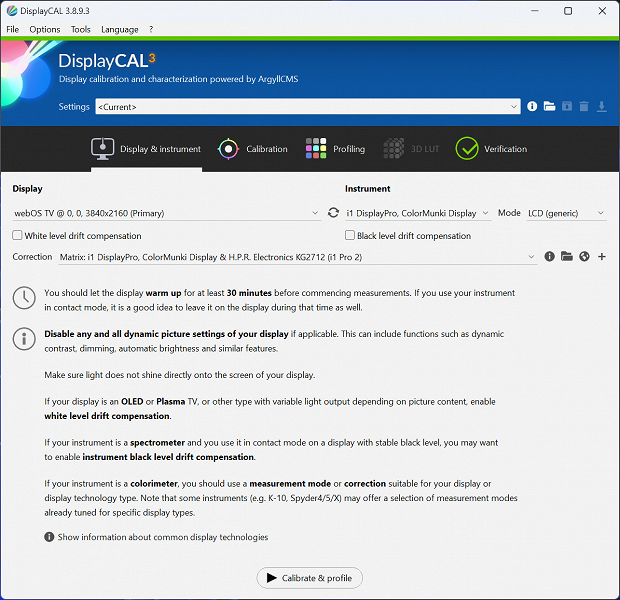Open the Options menu
620x600 pixels.
[45, 29]
